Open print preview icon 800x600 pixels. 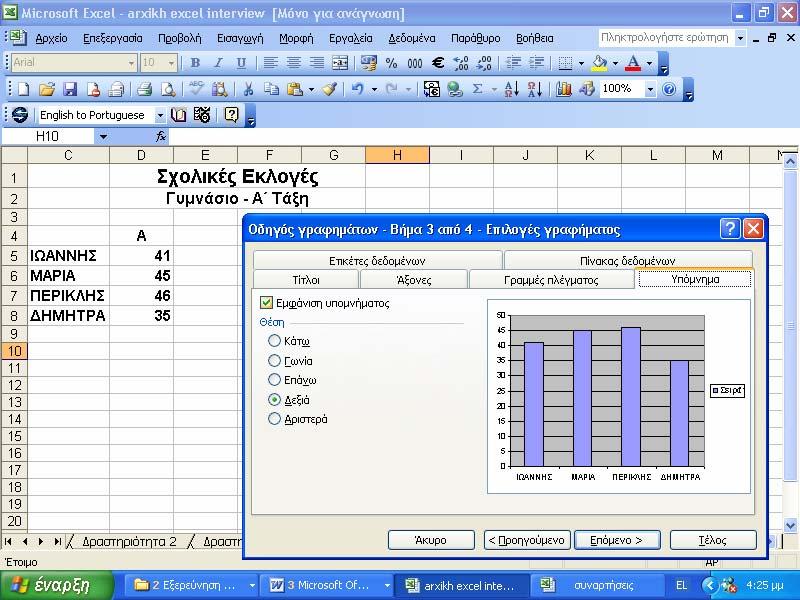[x=168, y=89]
